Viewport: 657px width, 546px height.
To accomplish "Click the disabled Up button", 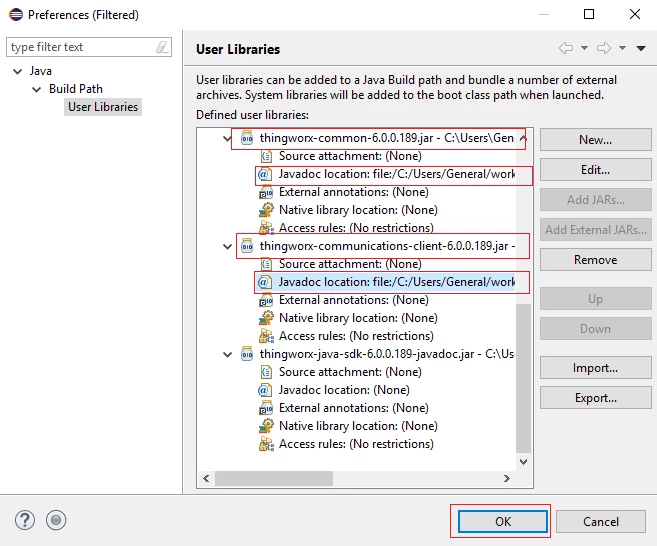I will (595, 299).
